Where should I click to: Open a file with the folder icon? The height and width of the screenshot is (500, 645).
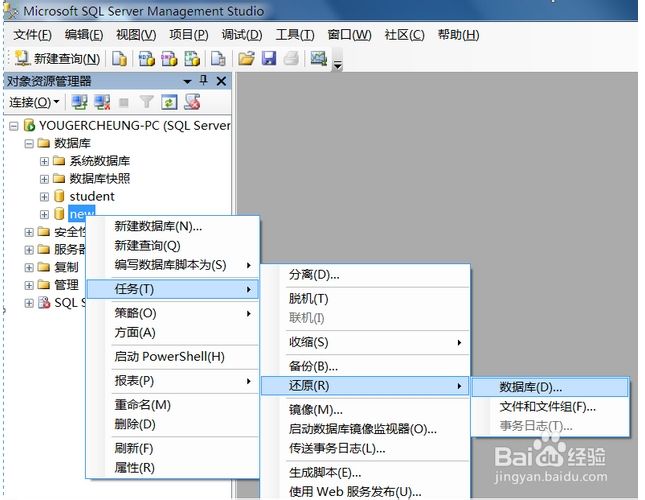[246, 59]
